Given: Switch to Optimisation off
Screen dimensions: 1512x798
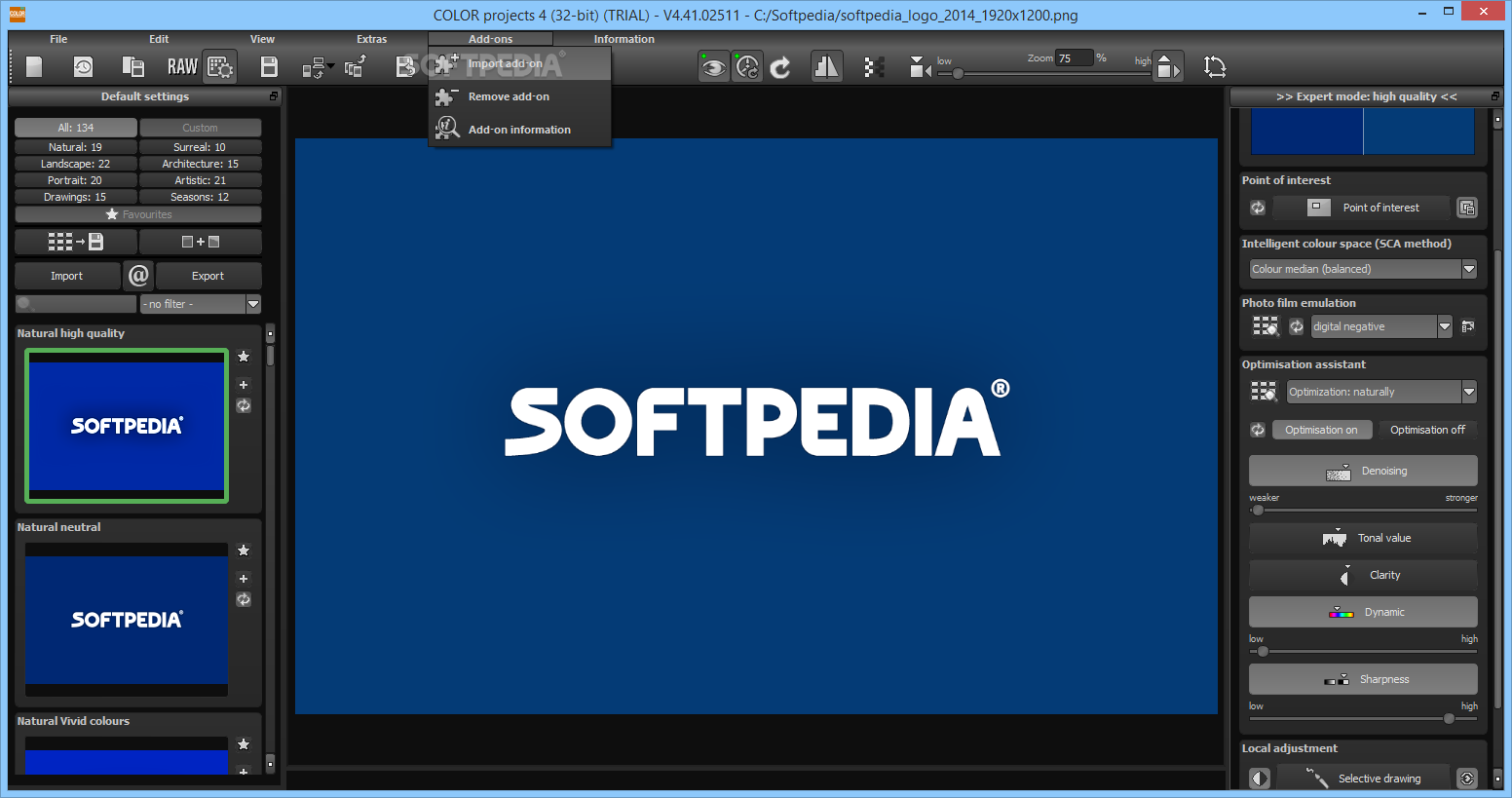Looking at the screenshot, I should click(1427, 430).
